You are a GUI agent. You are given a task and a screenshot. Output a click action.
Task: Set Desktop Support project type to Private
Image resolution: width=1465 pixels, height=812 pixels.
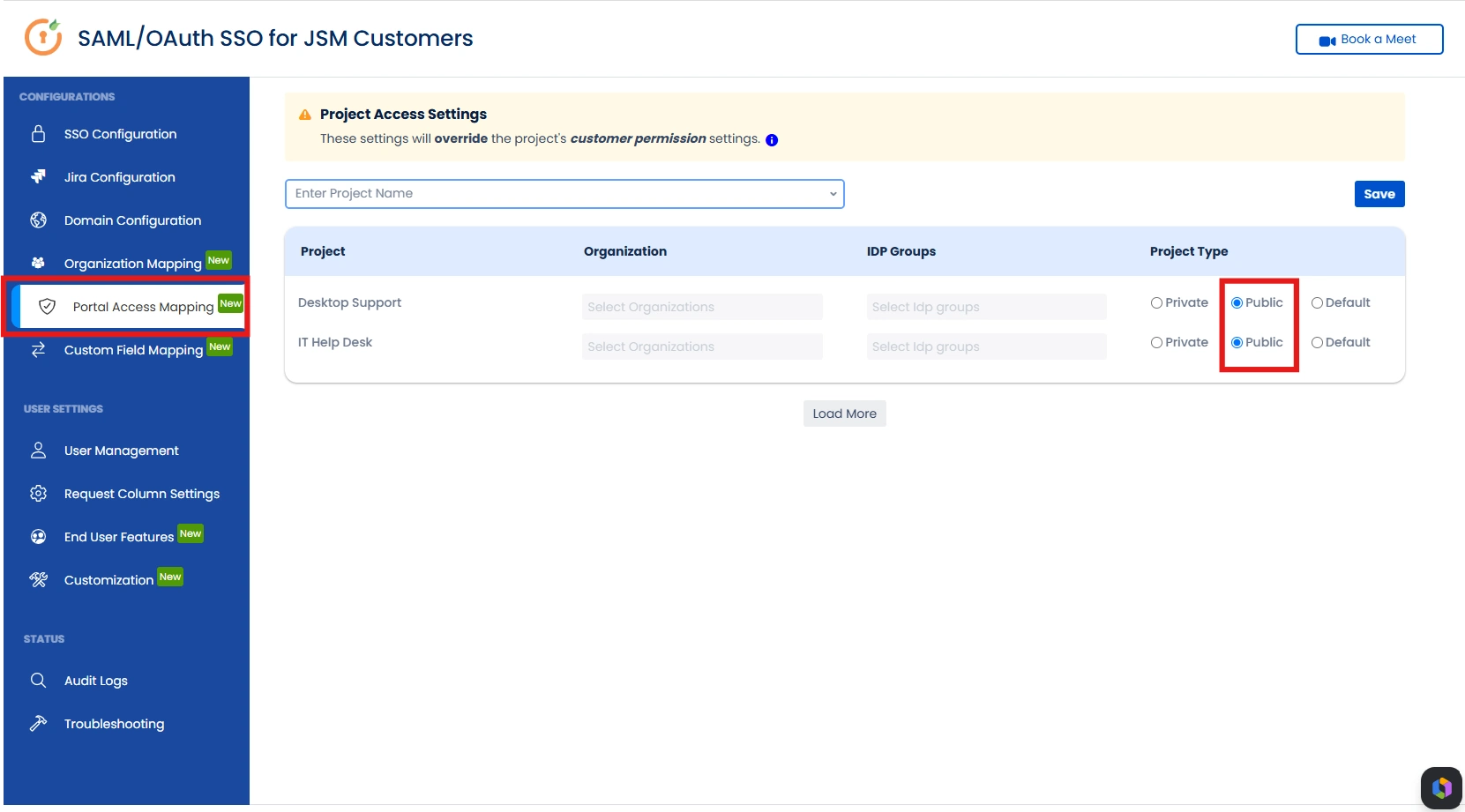click(x=1156, y=303)
